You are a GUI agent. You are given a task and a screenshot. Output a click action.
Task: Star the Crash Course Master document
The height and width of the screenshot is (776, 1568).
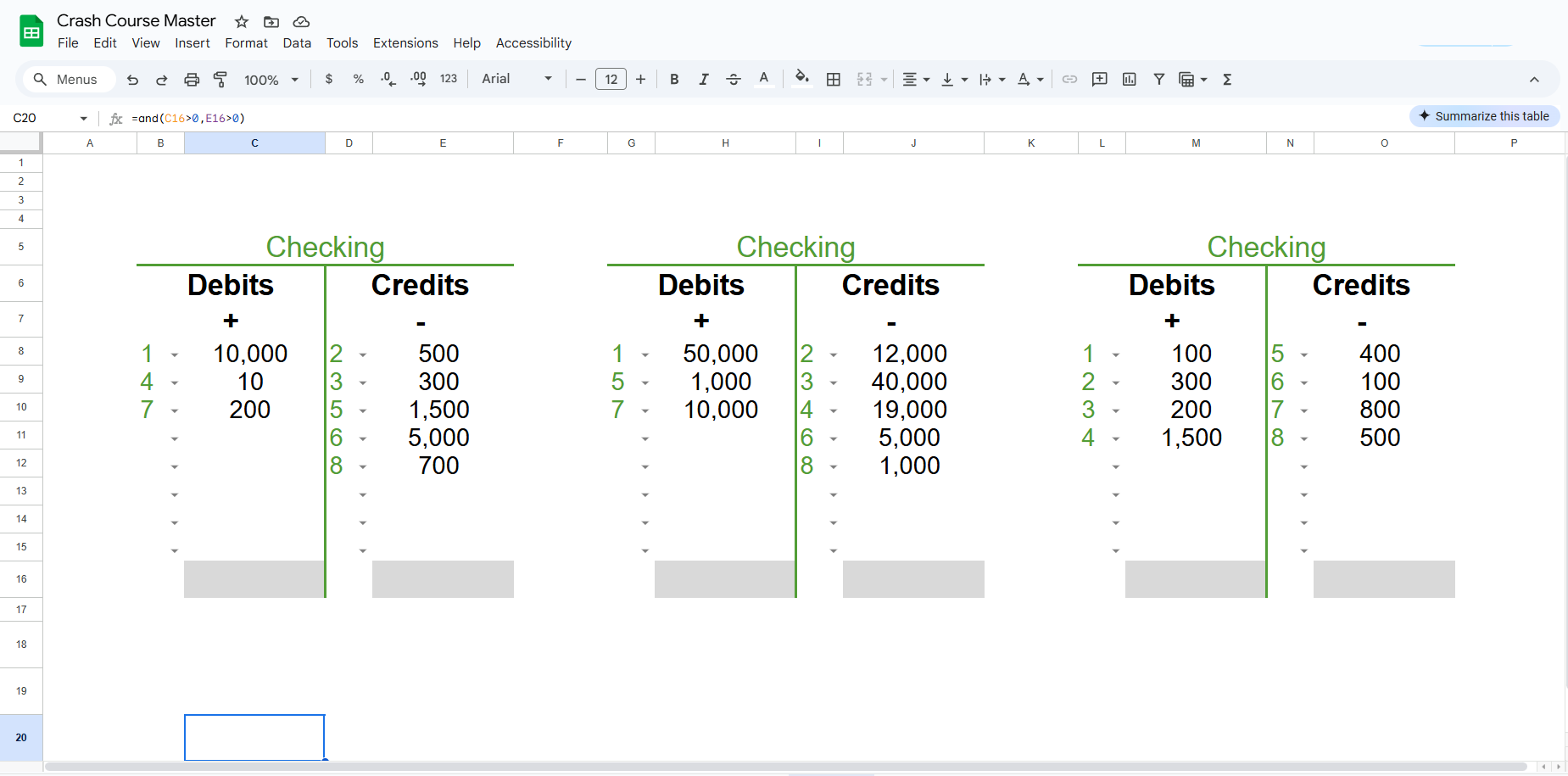242,22
